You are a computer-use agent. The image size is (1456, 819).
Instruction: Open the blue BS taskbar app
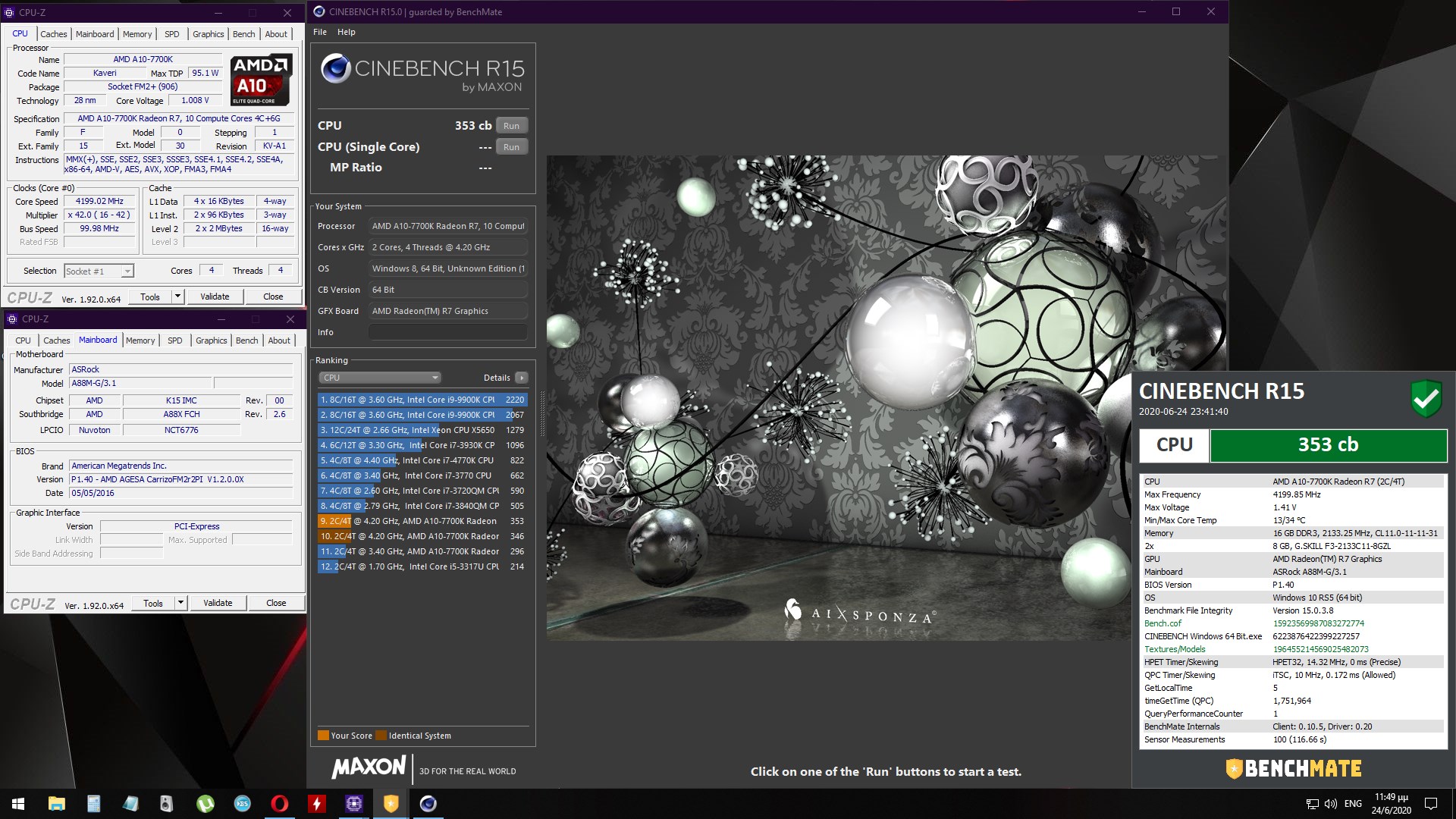[242, 804]
